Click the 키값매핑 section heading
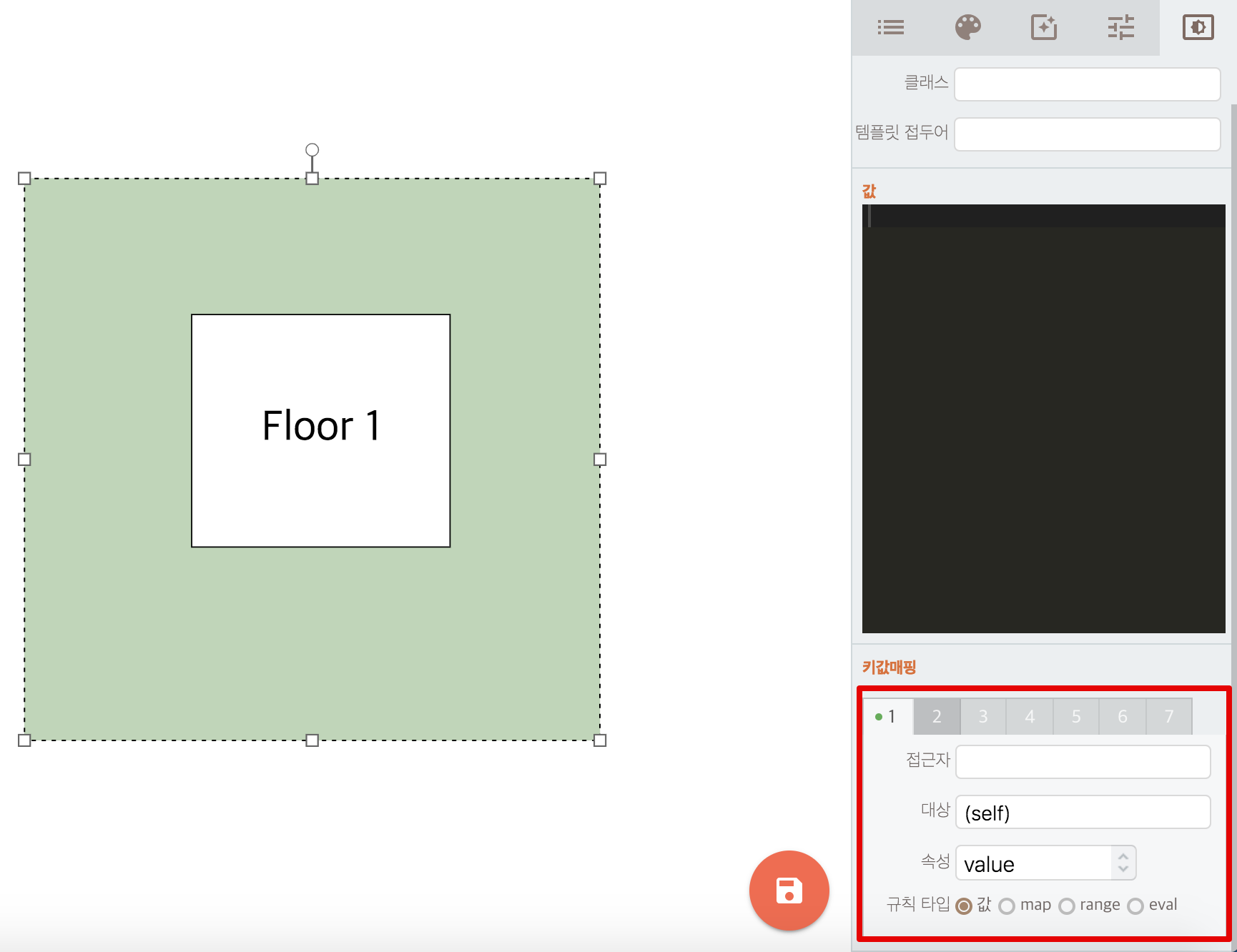 coord(889,667)
